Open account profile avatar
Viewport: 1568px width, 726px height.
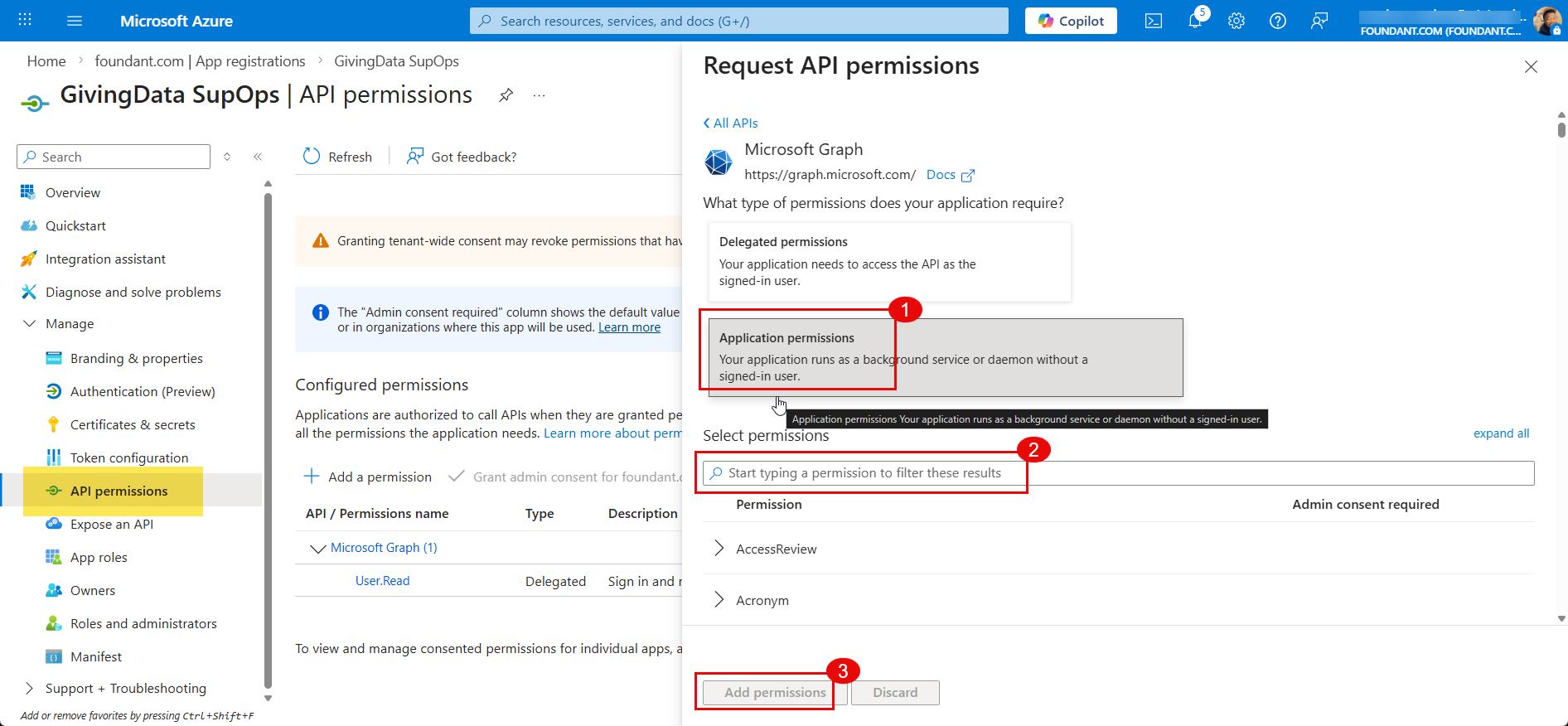[1546, 21]
